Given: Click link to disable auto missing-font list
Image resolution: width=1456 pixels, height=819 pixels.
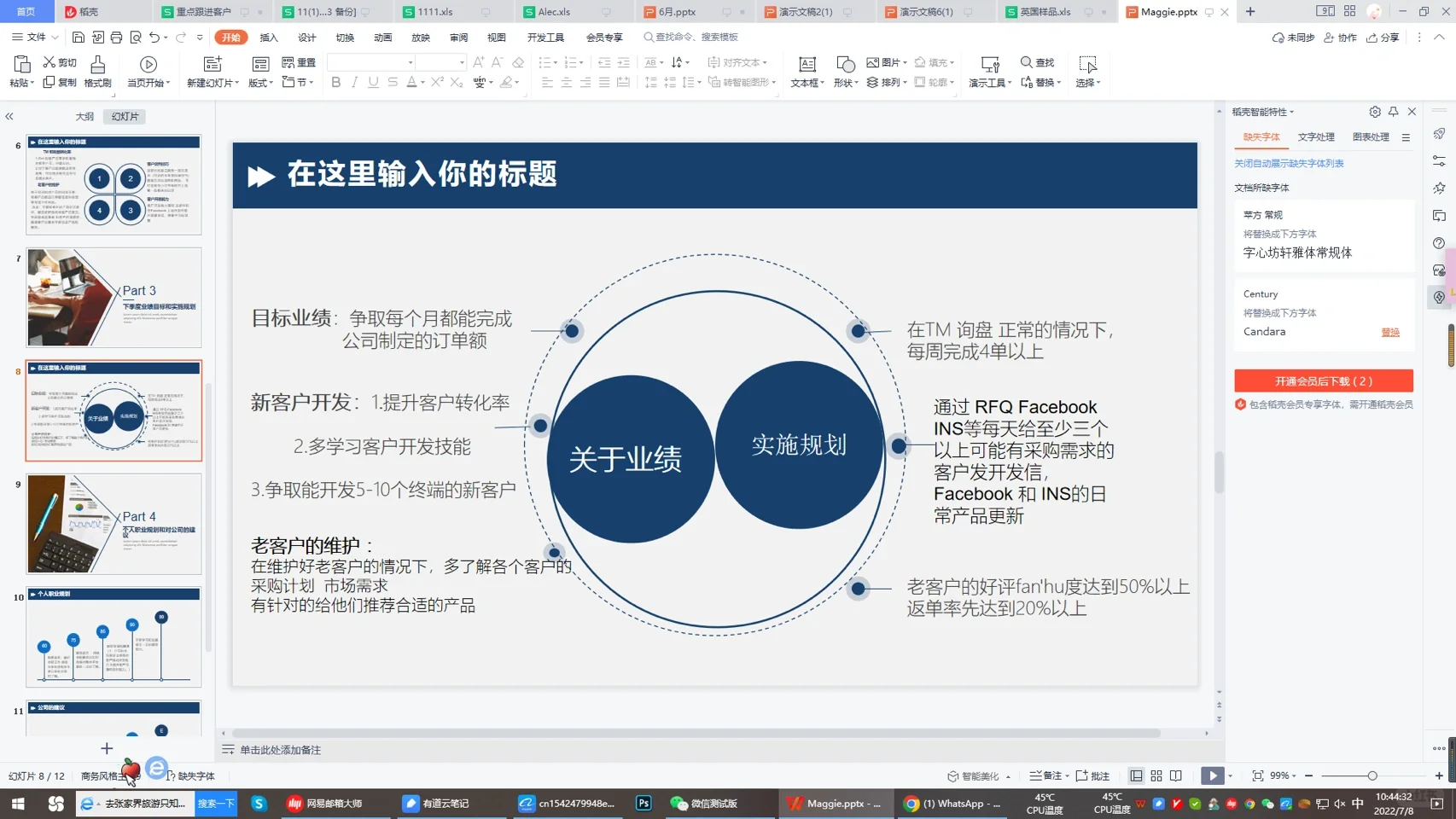Looking at the screenshot, I should point(1289,163).
